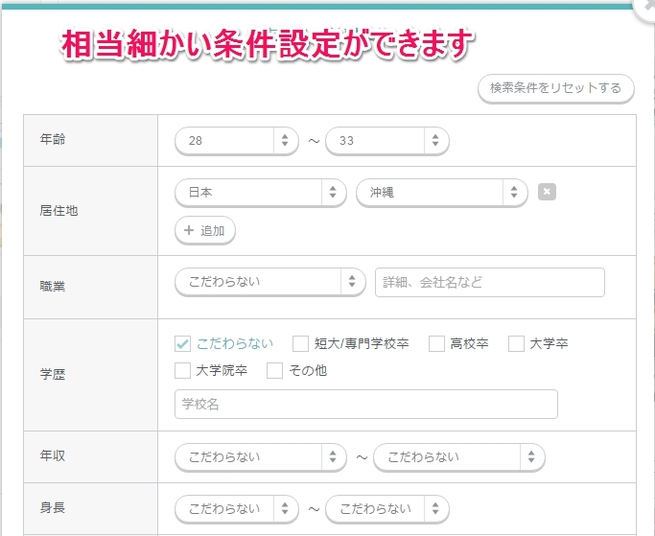Uncheck the こだわらない education checkbox
This screenshot has height=536, width=655.
[x=183, y=344]
